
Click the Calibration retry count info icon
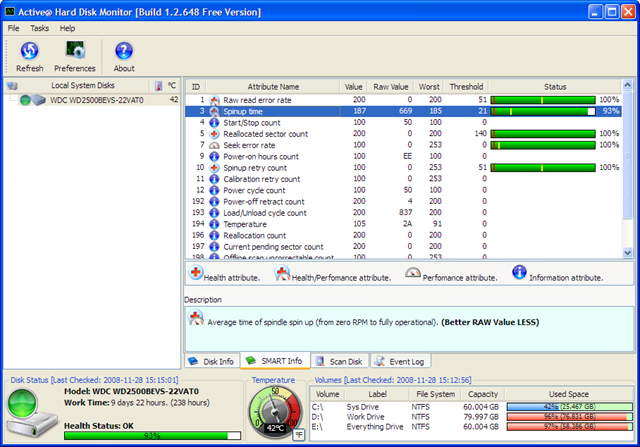[214, 179]
